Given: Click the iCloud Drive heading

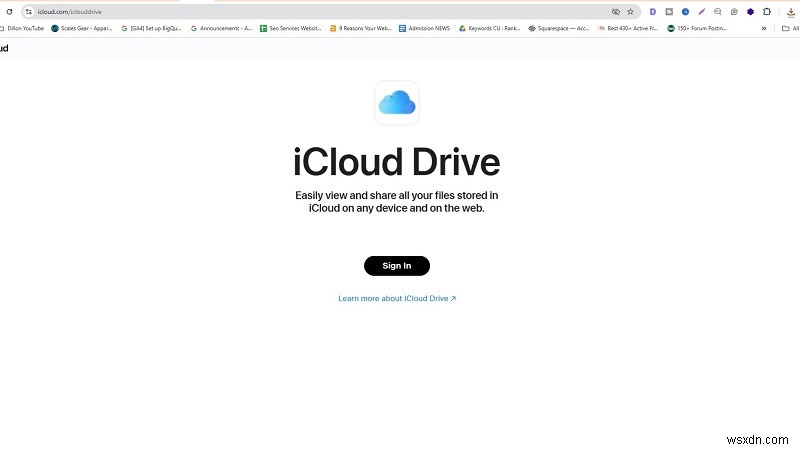Looking at the screenshot, I should point(397,162).
